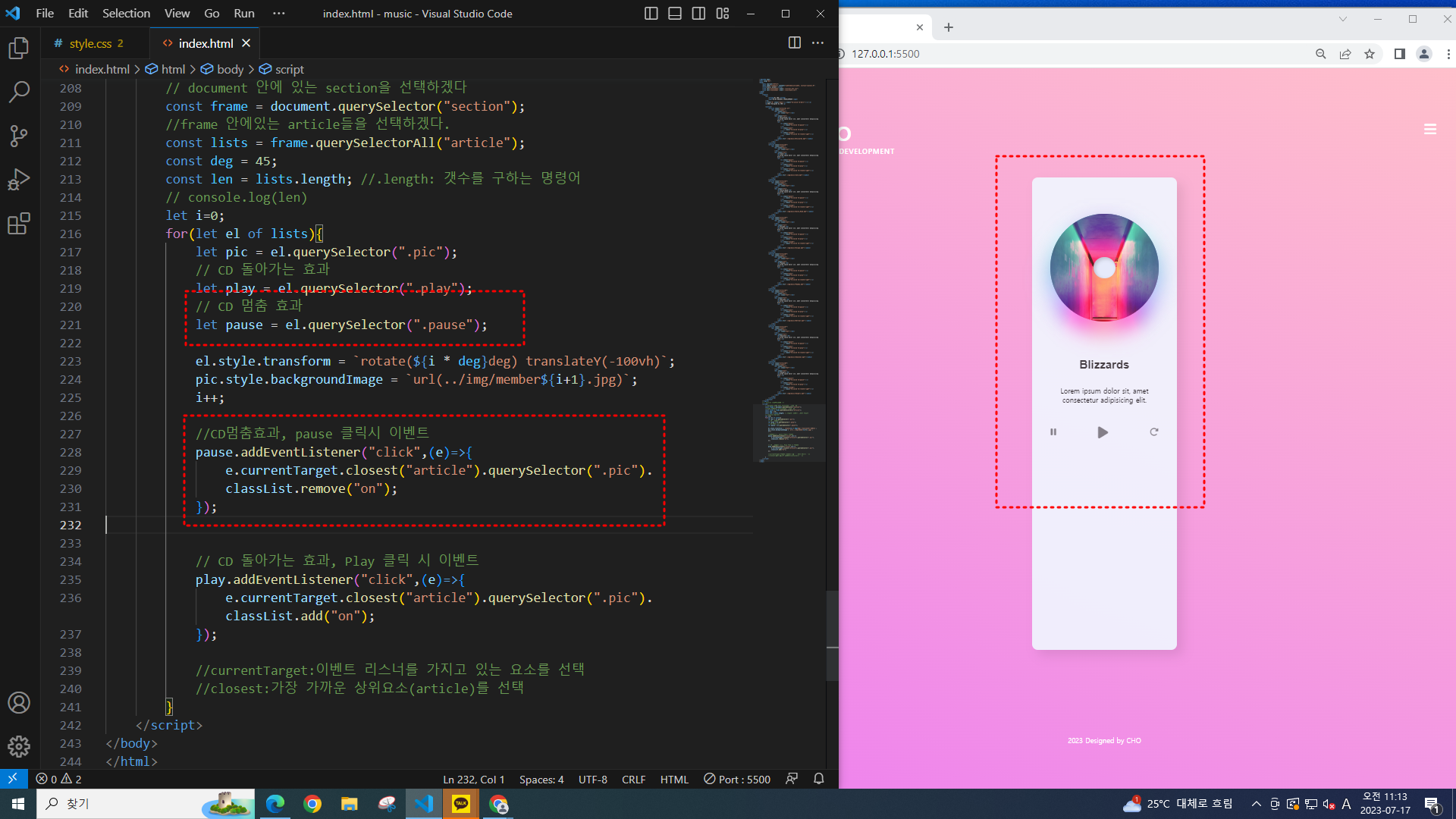Screen dimensions: 1456x819
Task: Open Source Control view
Action: click(x=19, y=136)
